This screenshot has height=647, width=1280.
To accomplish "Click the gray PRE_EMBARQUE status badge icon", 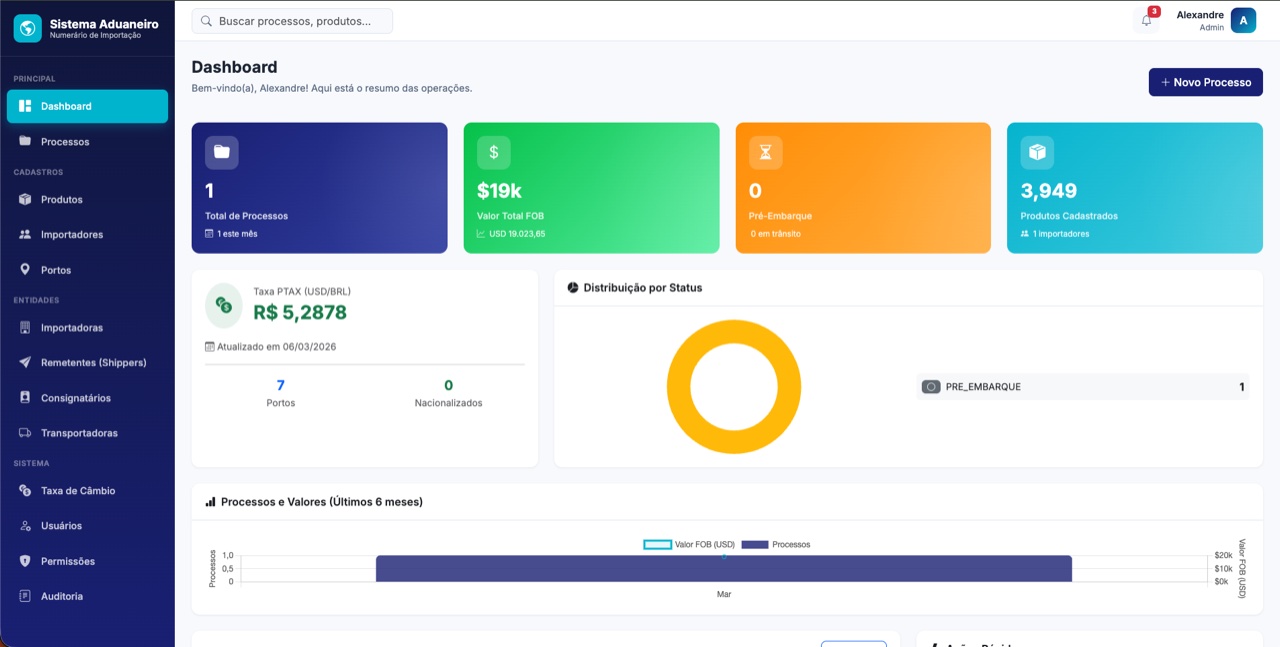I will coord(931,387).
